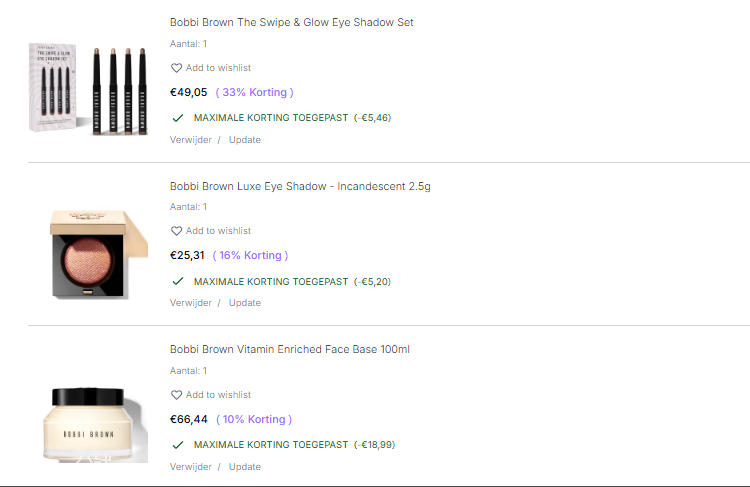Viewport: 750px width, 487px height.
Task: Click green checkmark beside the €18,99 discount
Action: point(178,444)
